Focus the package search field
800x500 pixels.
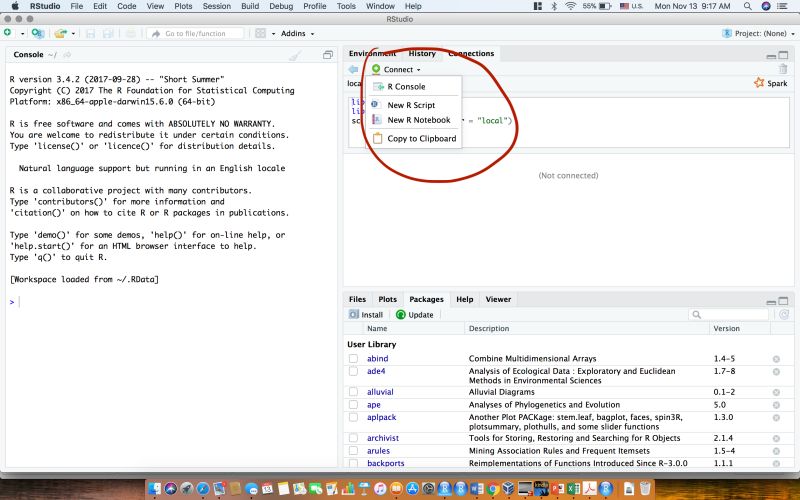click(729, 315)
